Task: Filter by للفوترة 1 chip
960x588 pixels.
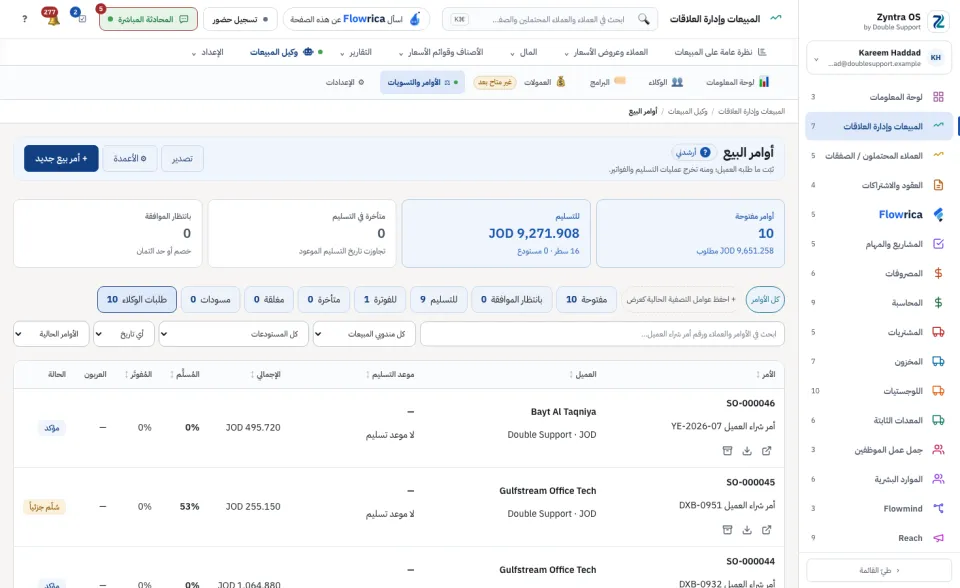Action: [380, 300]
